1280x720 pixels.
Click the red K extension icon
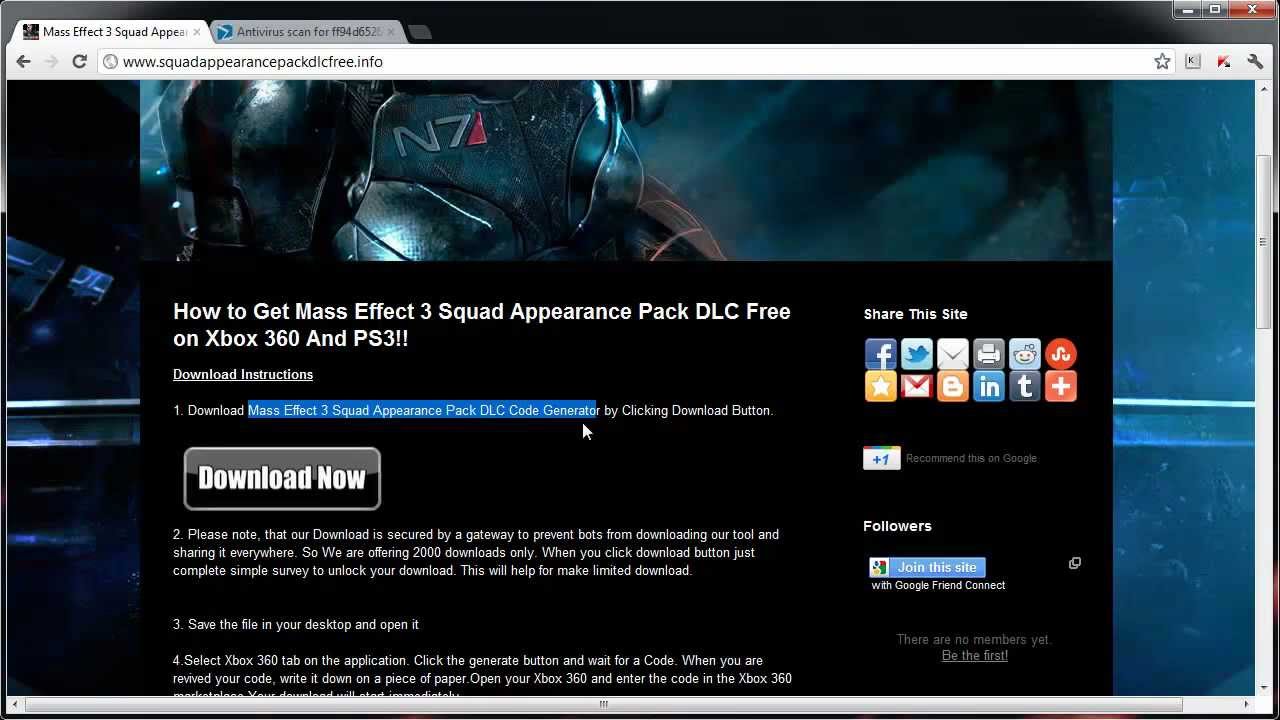(1224, 62)
